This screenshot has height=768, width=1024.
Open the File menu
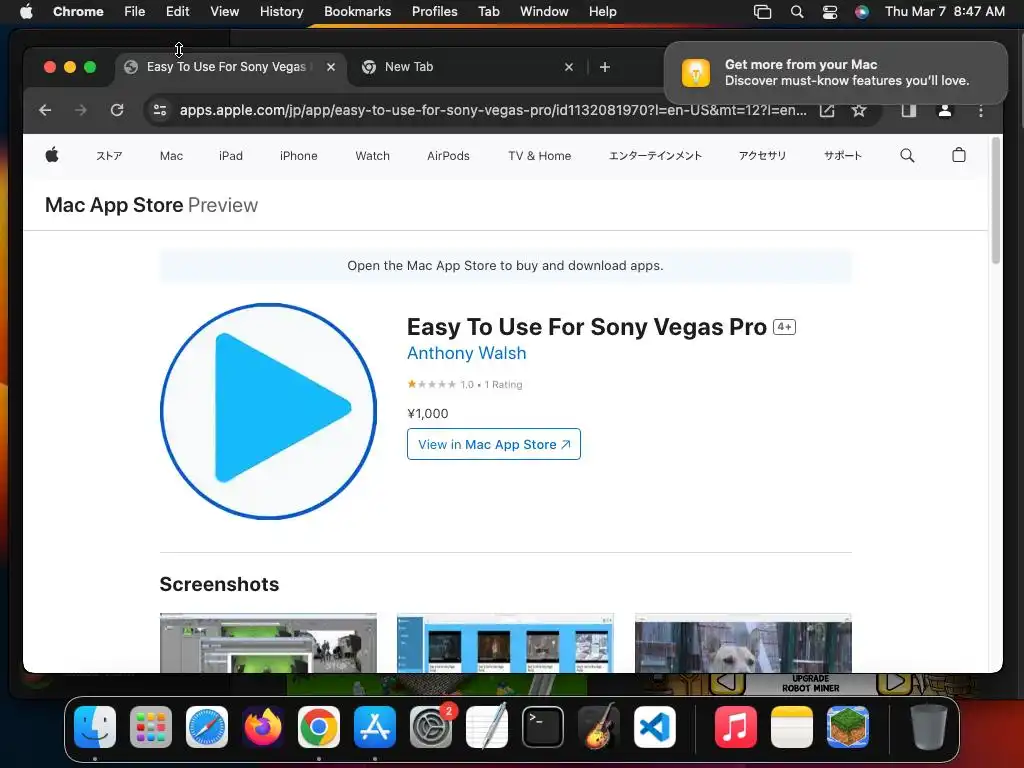click(135, 11)
